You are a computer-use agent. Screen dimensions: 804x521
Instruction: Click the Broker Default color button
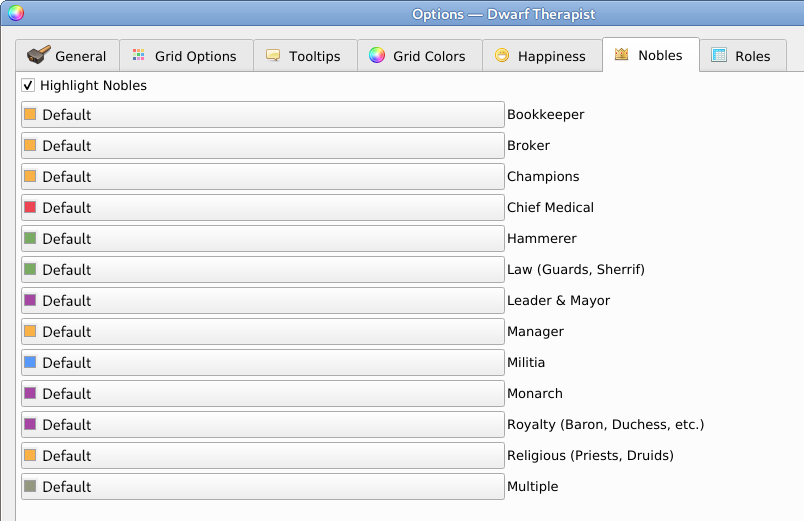click(262, 146)
